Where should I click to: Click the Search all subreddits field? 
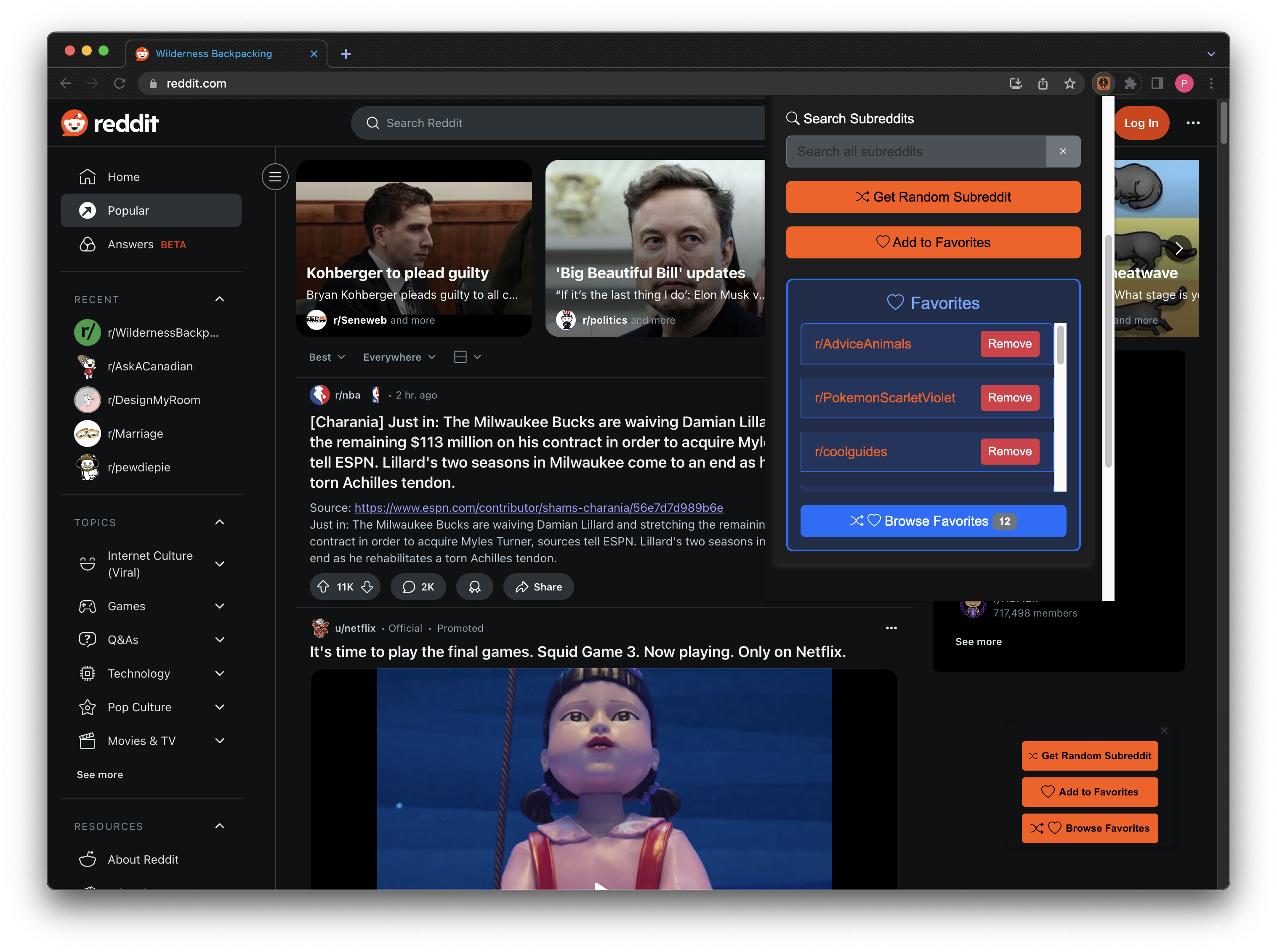point(916,152)
